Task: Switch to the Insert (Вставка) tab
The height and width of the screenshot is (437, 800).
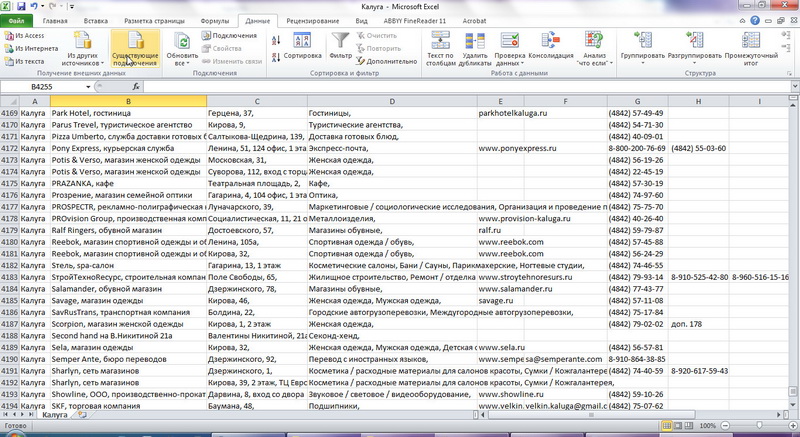Action: point(96,21)
